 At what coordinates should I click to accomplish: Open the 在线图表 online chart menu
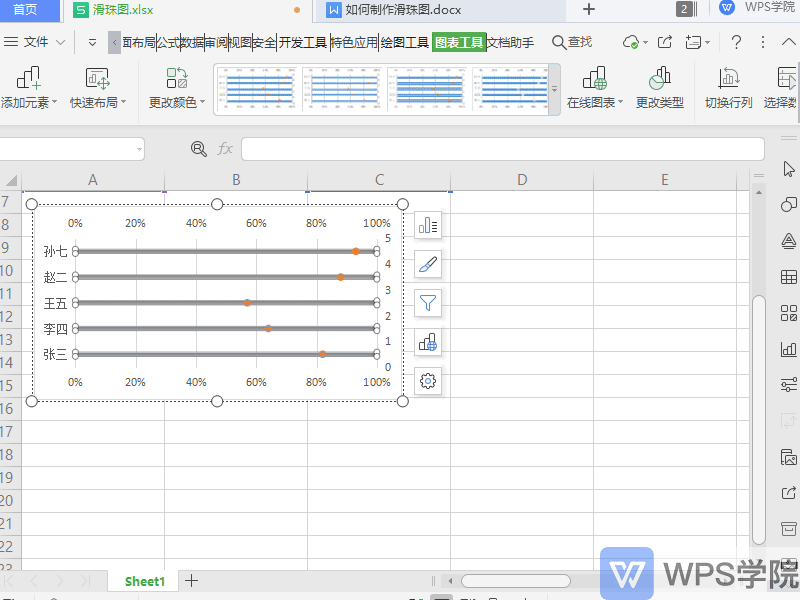pos(594,88)
